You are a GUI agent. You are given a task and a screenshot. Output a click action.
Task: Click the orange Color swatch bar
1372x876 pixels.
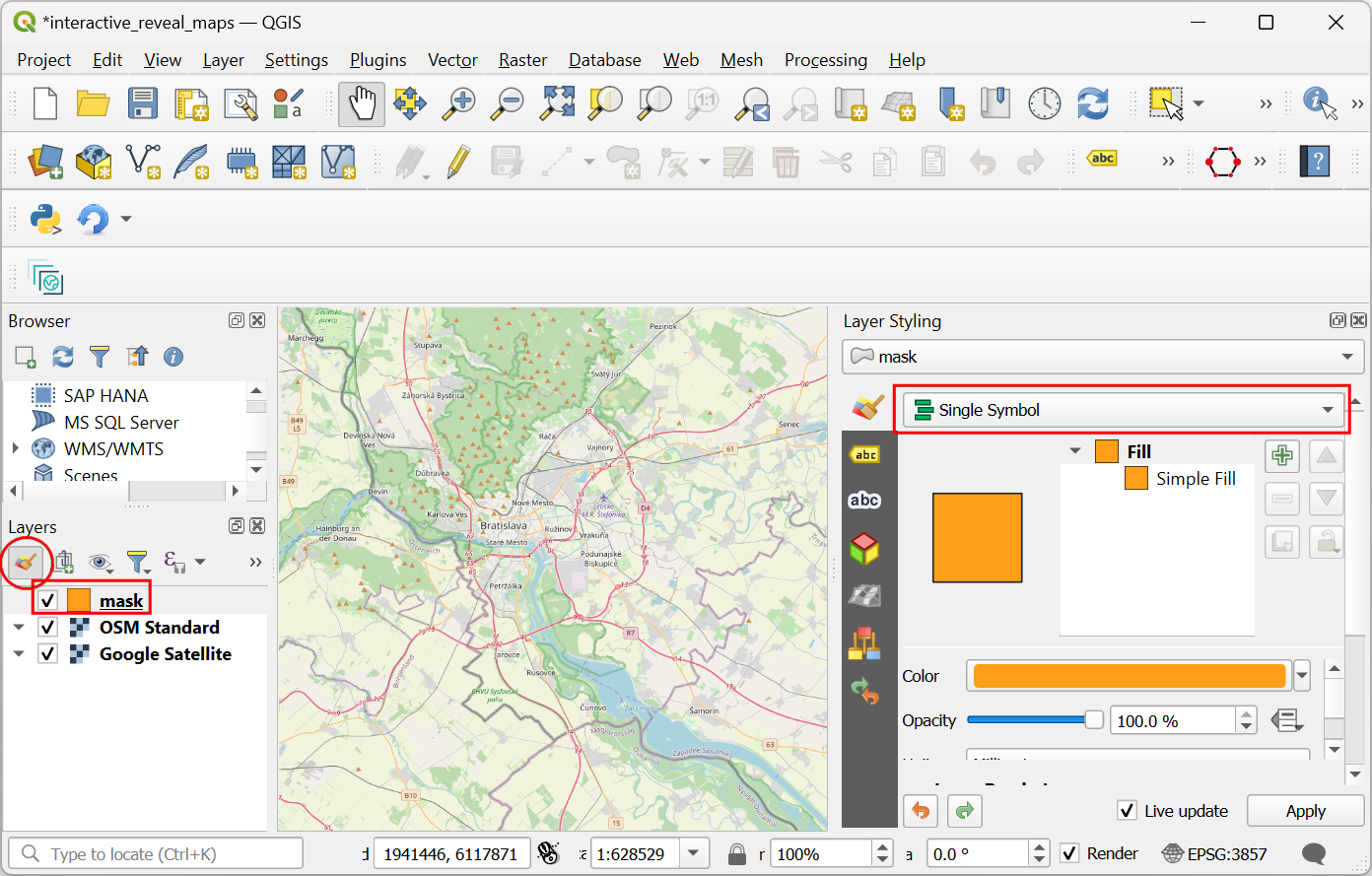coord(1129,676)
